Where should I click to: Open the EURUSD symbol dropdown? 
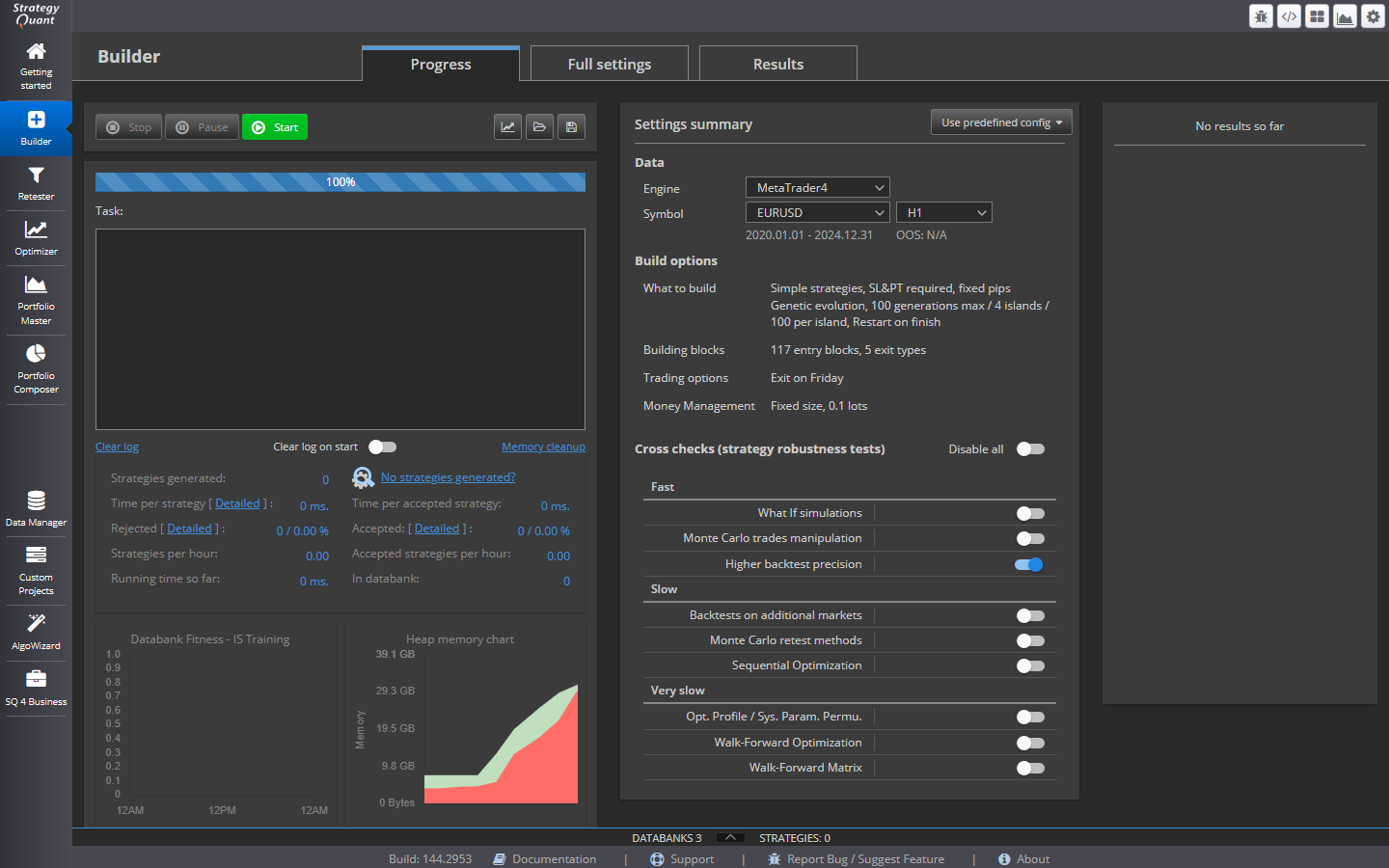point(818,213)
